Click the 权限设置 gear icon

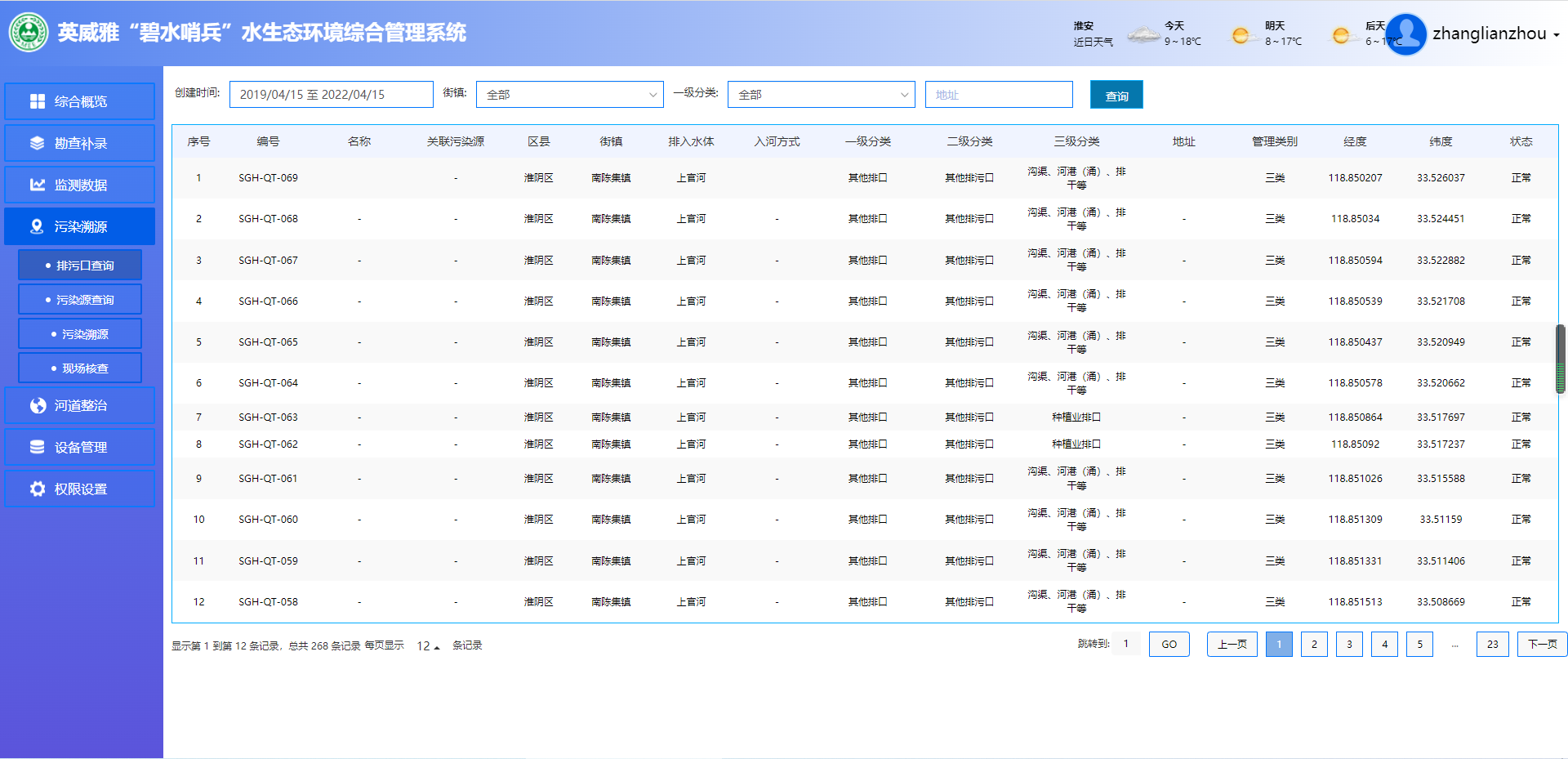point(38,489)
